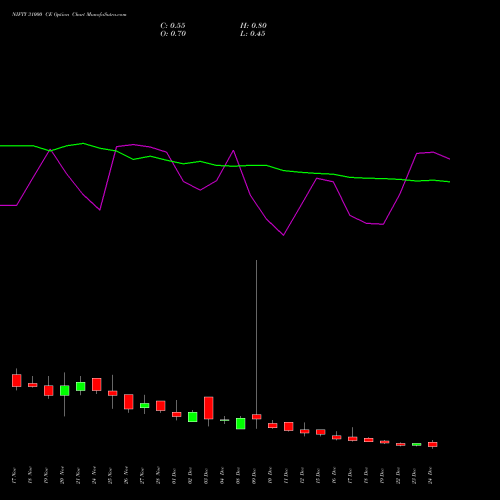Click the green candlestick for 20 Nov
The width and height of the screenshot is (500, 500).
pyautogui.click(x=65, y=391)
